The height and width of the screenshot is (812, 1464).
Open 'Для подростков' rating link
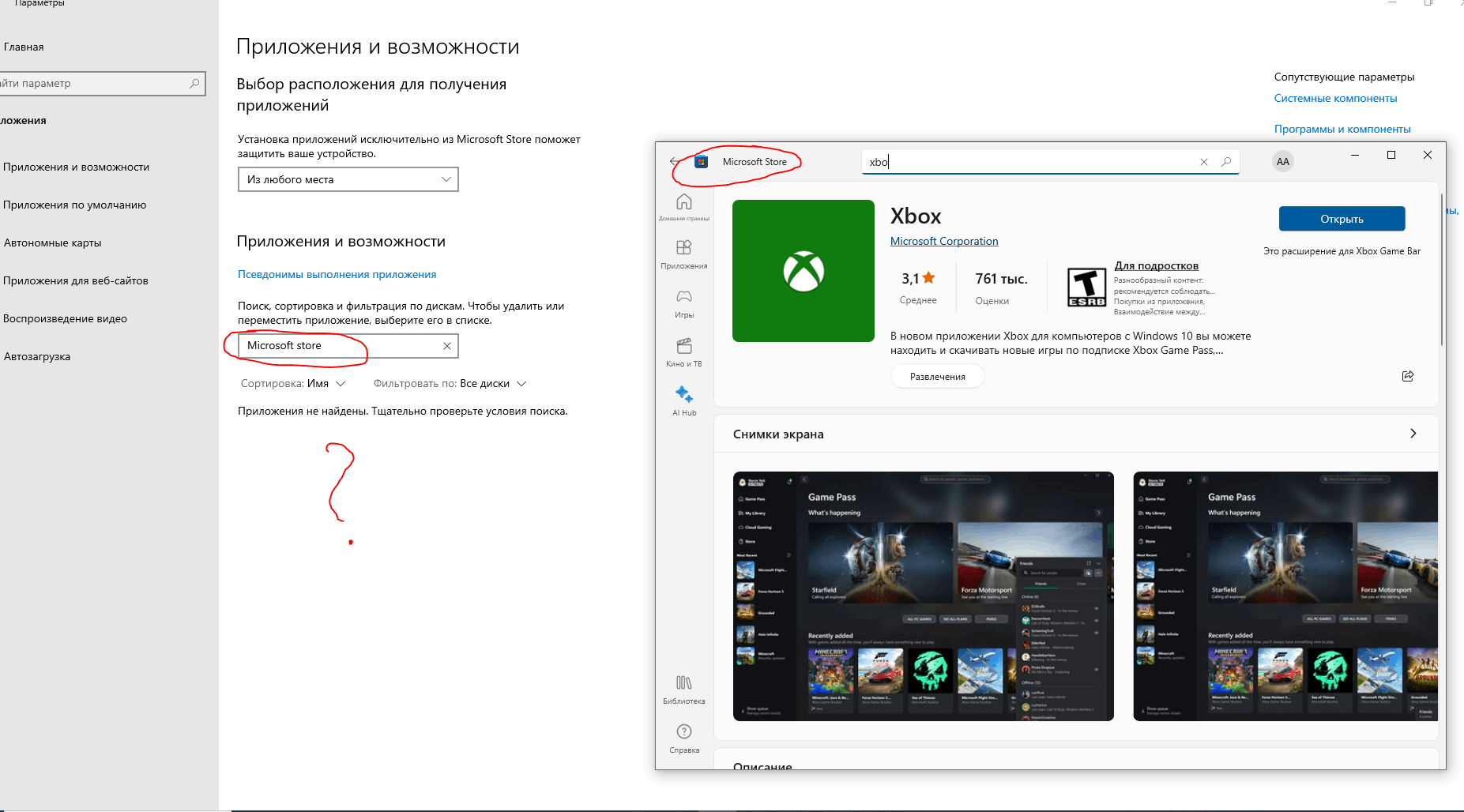tap(1156, 265)
